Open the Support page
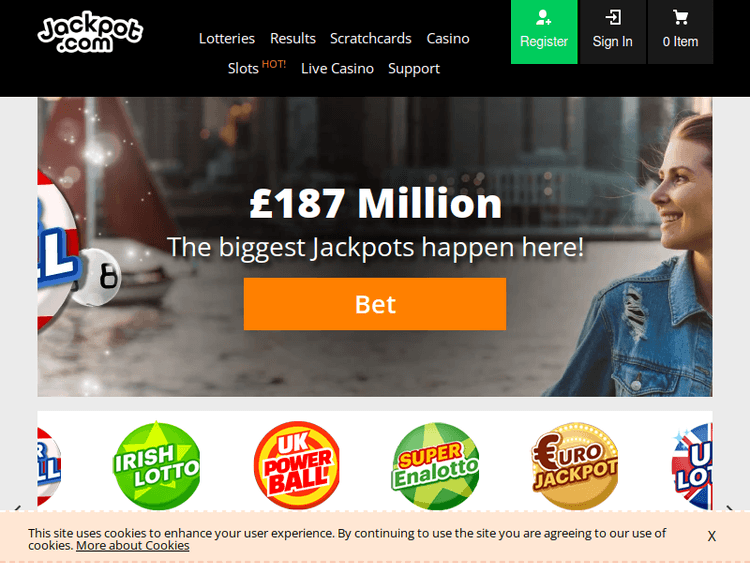This screenshot has height=563, width=750. click(x=414, y=69)
